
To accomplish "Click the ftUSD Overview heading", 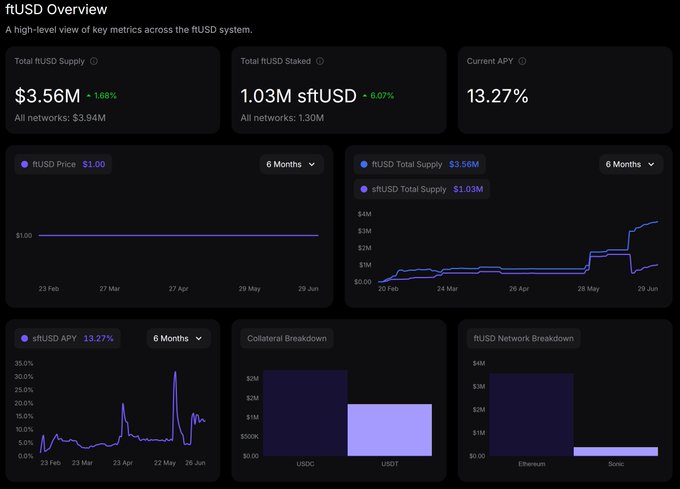I will [56, 9].
